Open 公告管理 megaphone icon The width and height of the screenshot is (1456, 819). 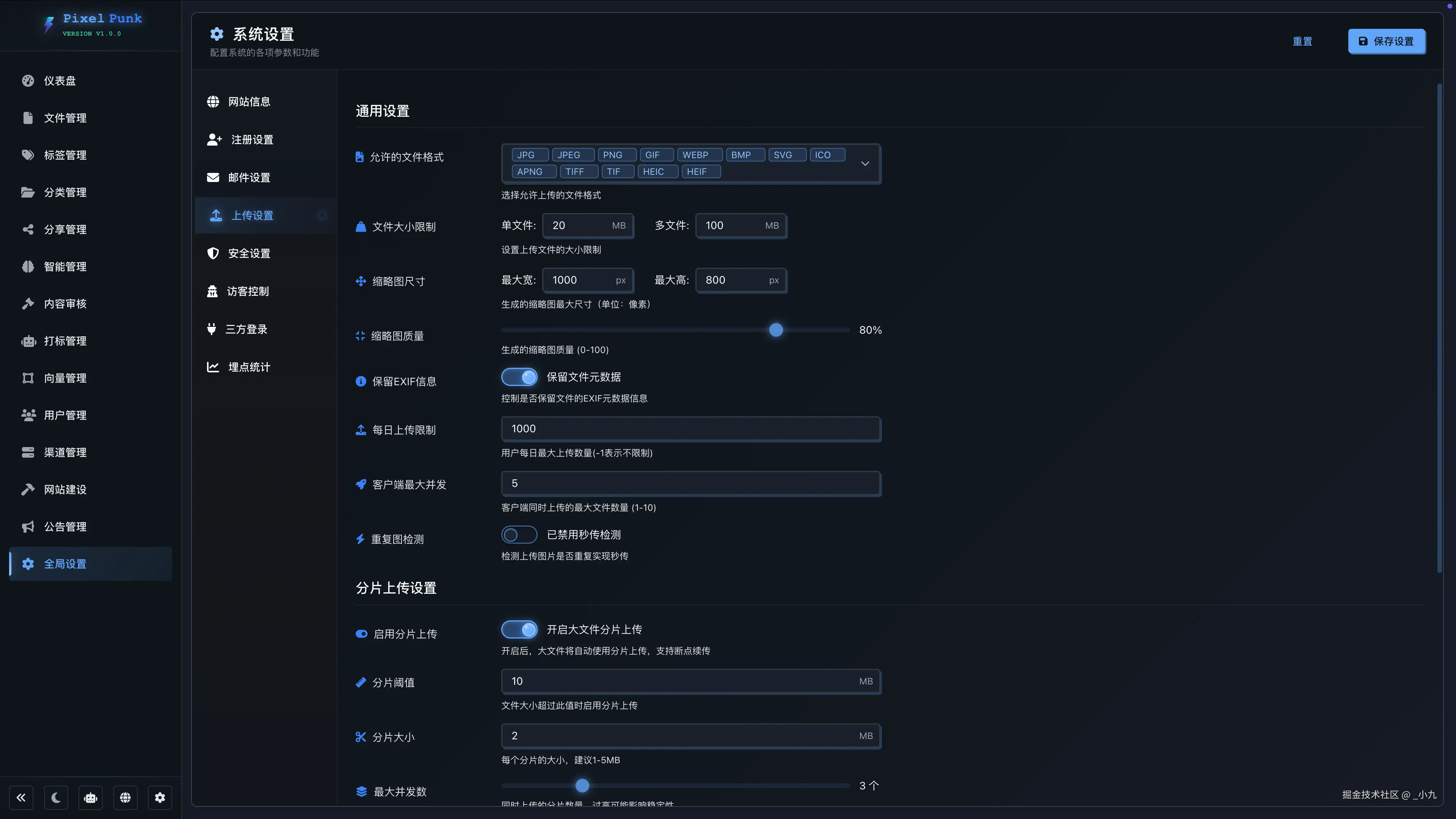(x=28, y=527)
